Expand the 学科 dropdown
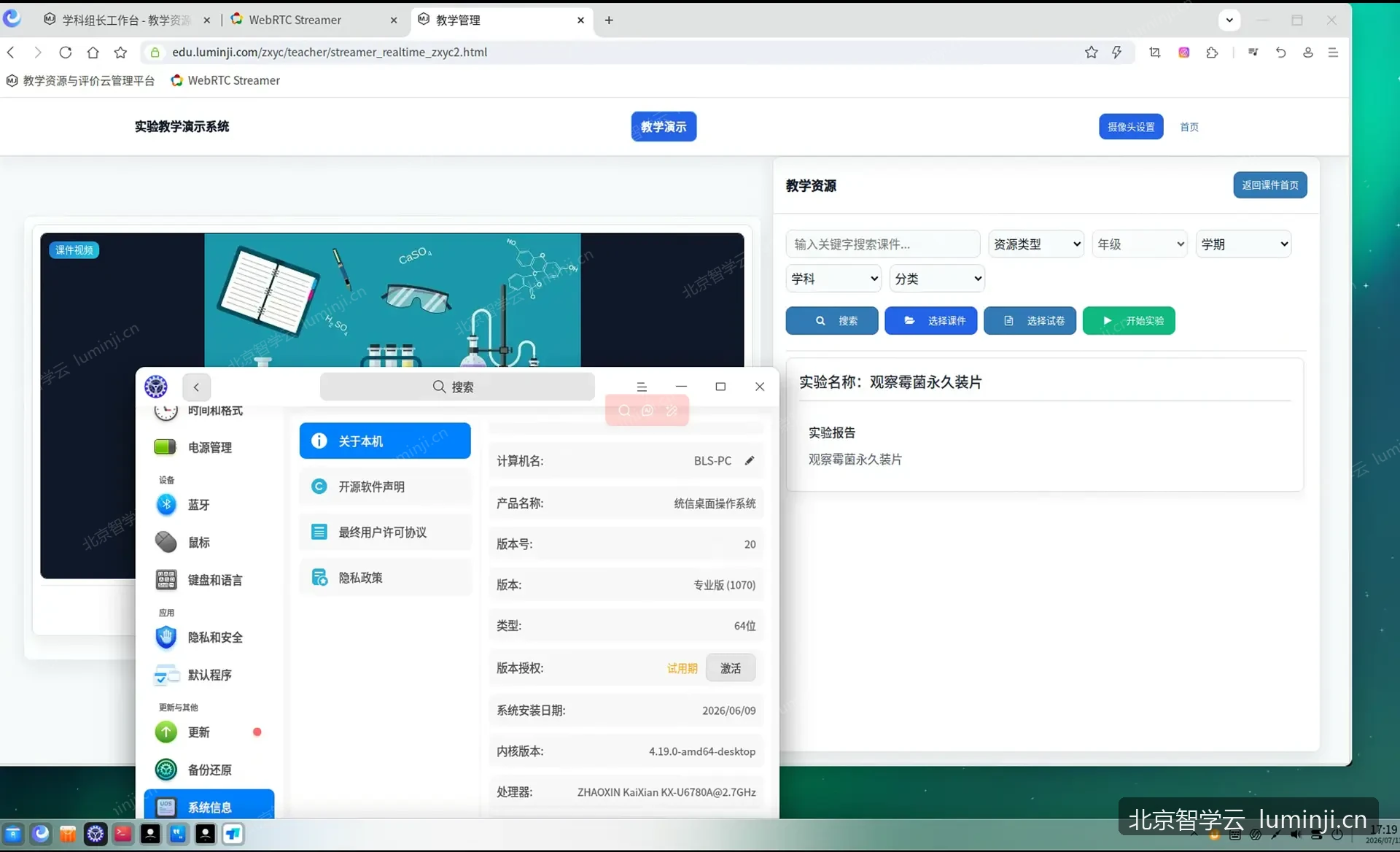 point(833,279)
